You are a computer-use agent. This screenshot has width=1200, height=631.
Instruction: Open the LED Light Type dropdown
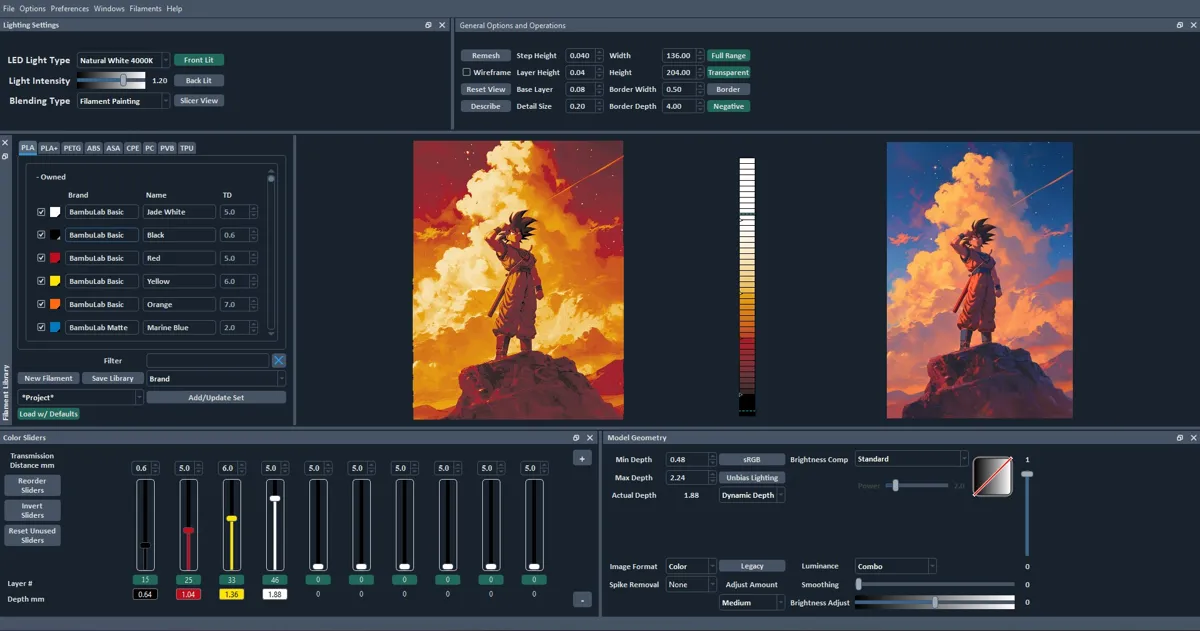coord(124,60)
